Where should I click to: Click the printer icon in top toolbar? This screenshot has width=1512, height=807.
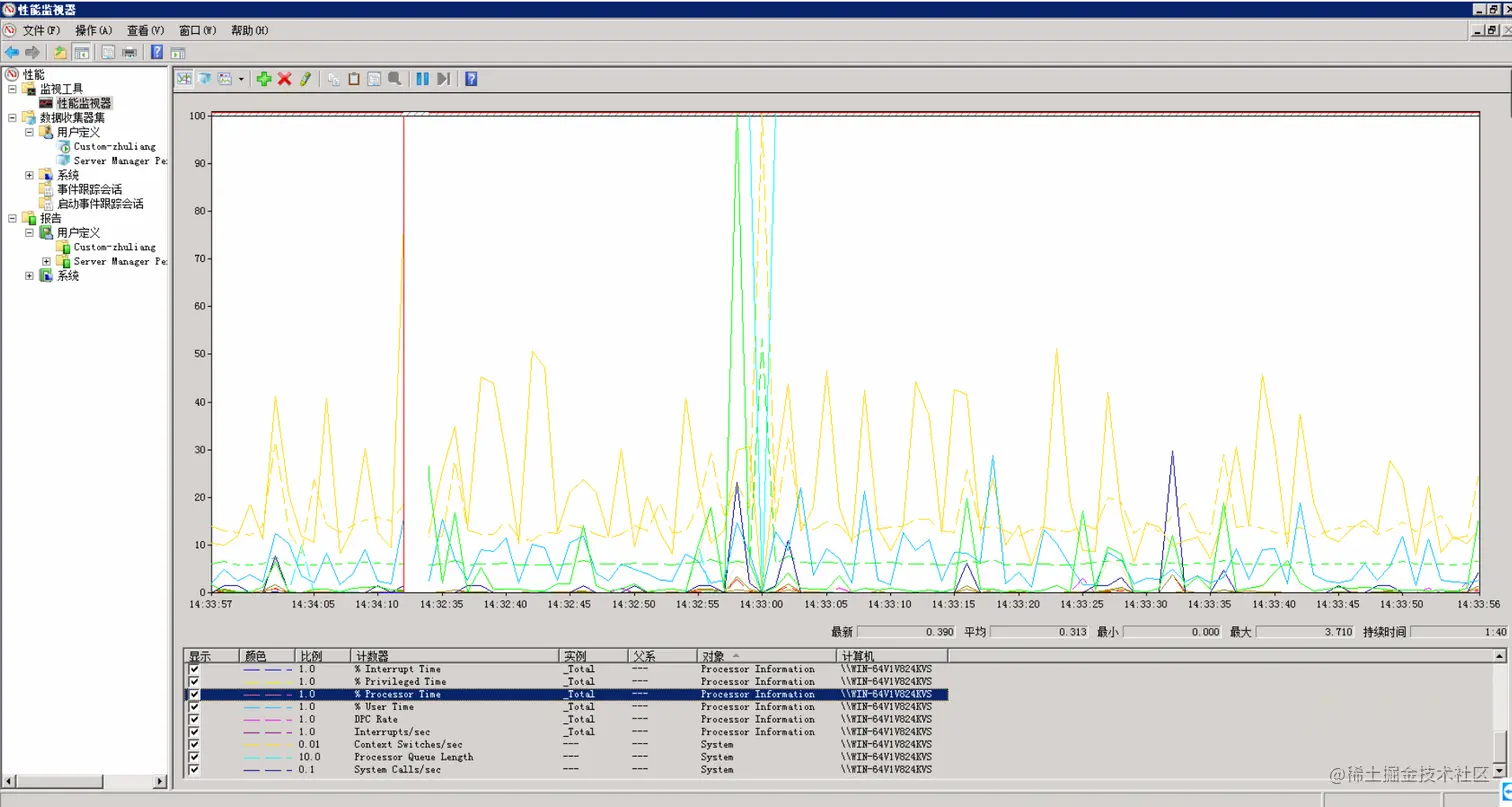[x=129, y=52]
